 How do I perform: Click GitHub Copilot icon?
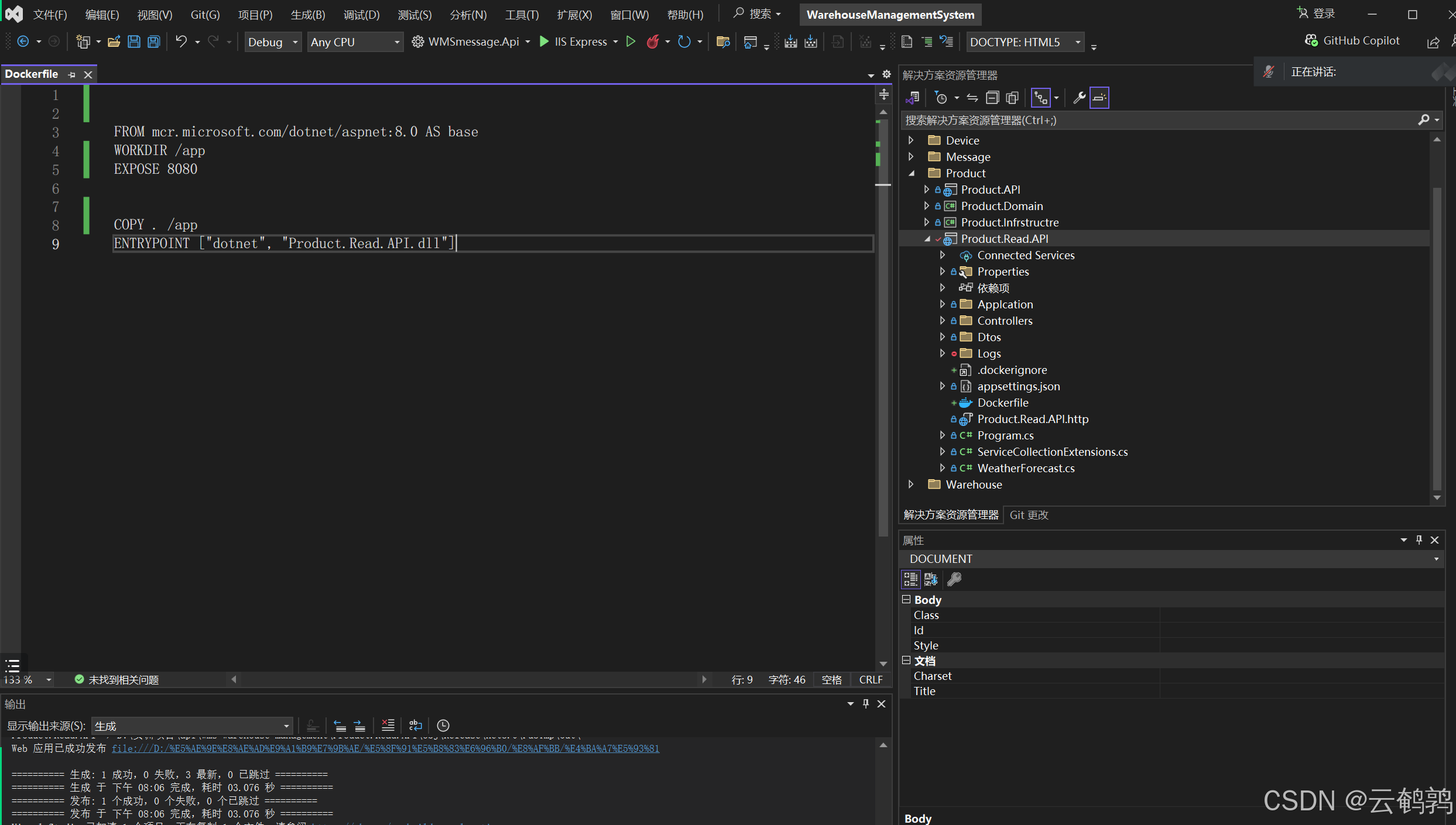[x=1311, y=40]
